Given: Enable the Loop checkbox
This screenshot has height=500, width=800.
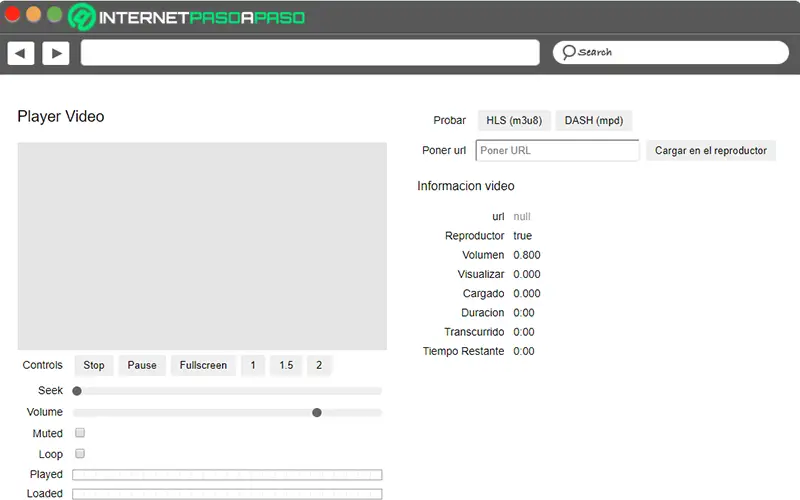Looking at the screenshot, I should [80, 454].
